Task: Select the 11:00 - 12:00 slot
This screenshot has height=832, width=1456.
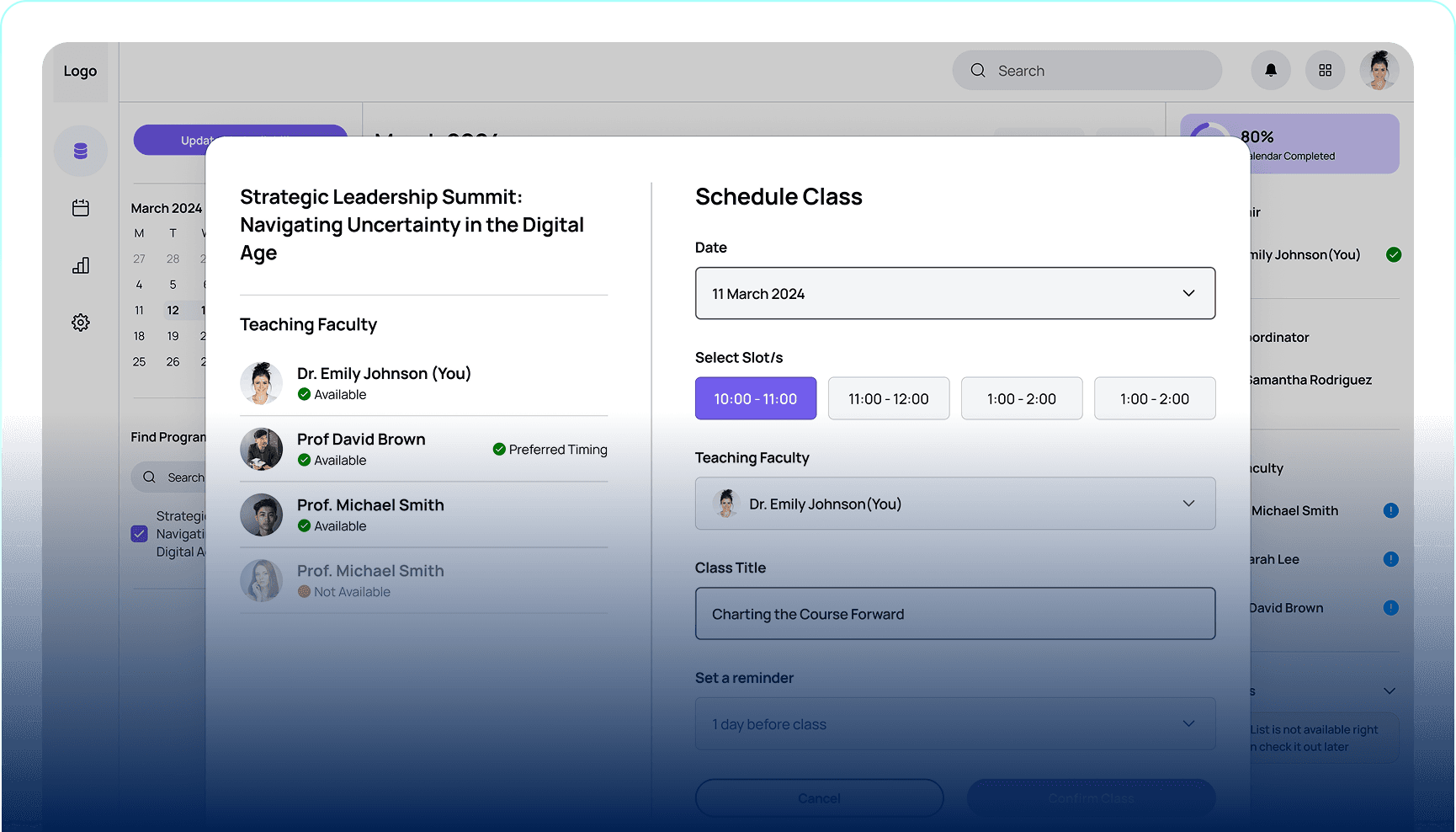Action: [889, 398]
